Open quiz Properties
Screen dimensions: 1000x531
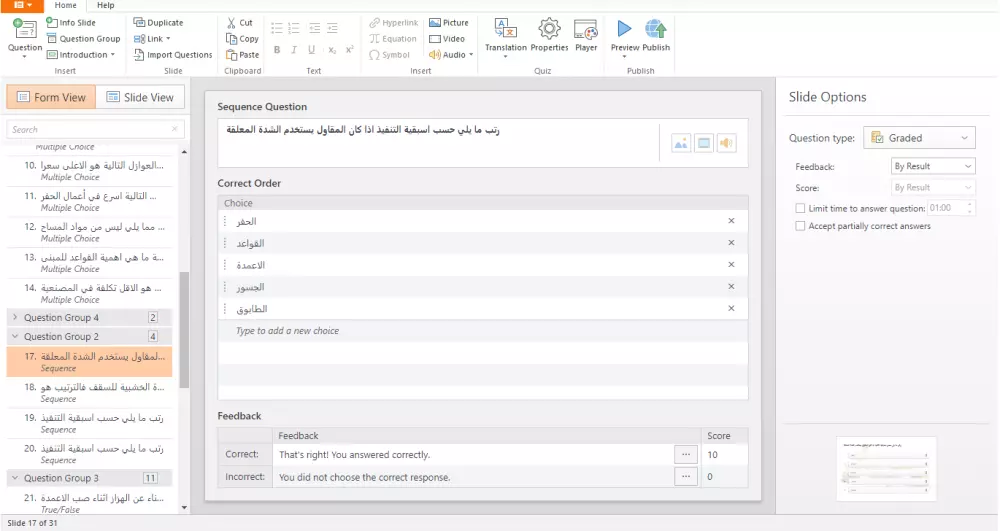549,36
